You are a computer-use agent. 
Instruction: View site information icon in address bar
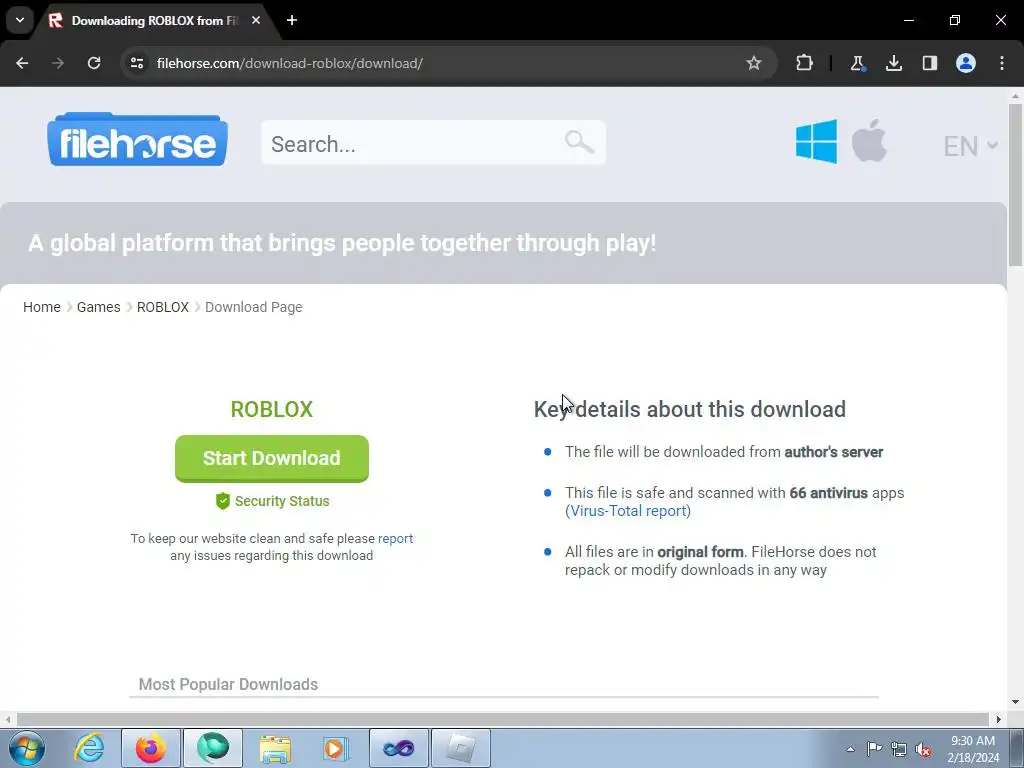click(137, 63)
